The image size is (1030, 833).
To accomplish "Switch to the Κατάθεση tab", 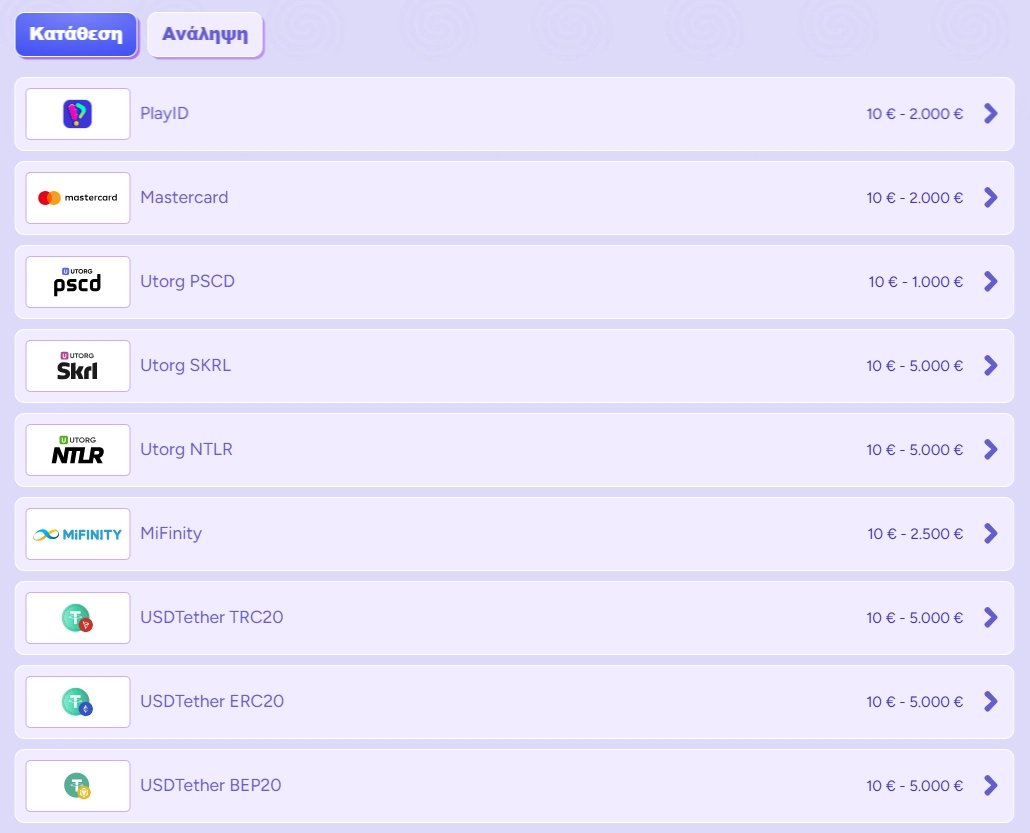I will 76,34.
